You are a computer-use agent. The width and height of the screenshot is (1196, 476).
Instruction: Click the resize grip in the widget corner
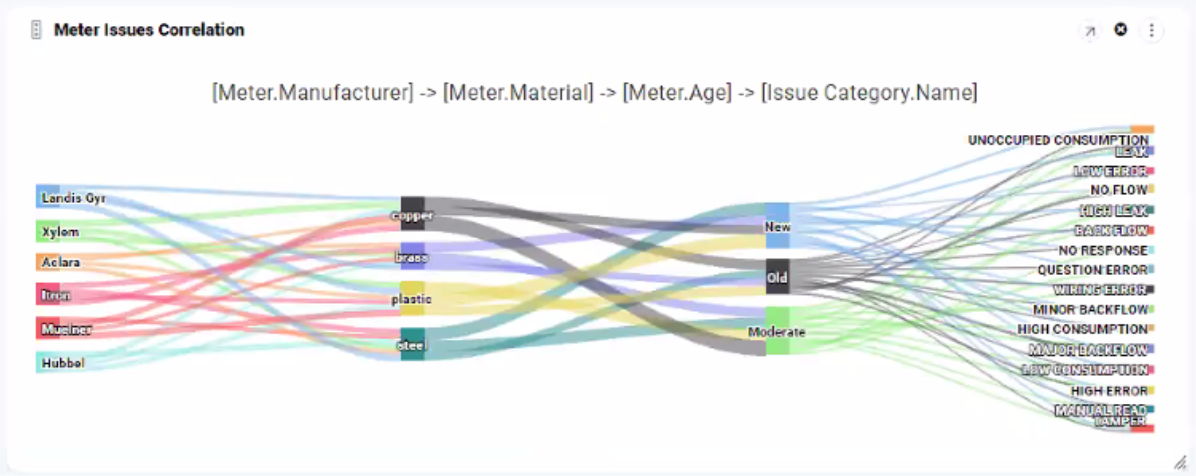pyautogui.click(x=1180, y=460)
